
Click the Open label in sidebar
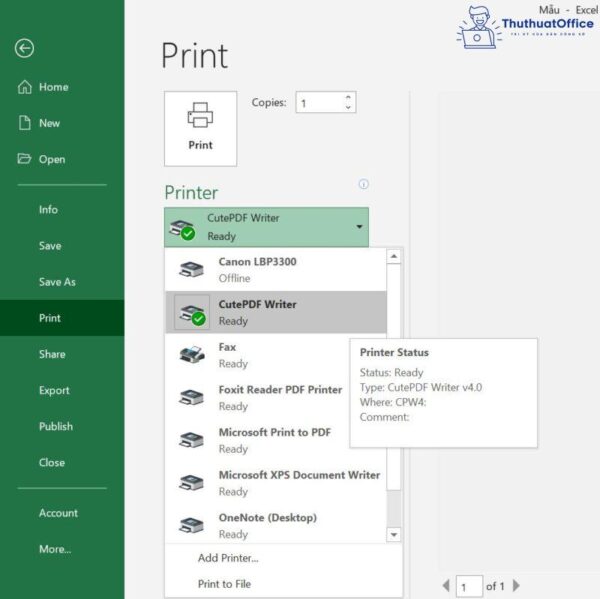(x=52, y=159)
